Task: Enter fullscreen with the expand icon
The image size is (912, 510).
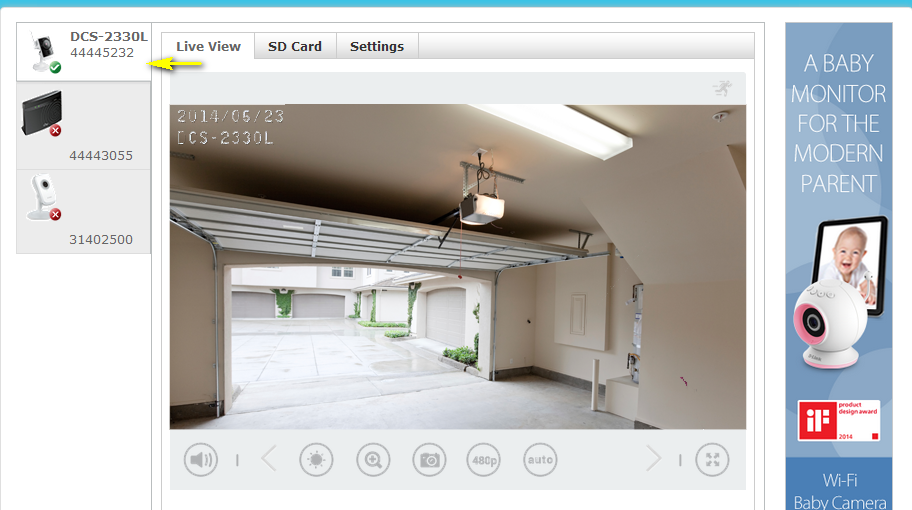Action: 712,460
